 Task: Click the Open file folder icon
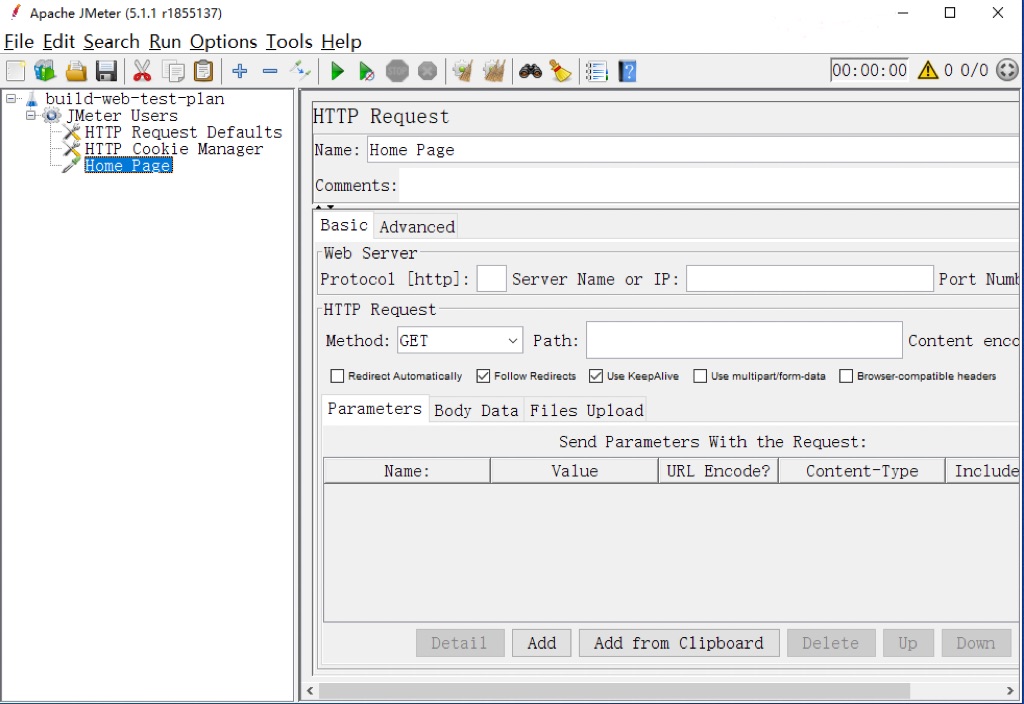coord(76,71)
